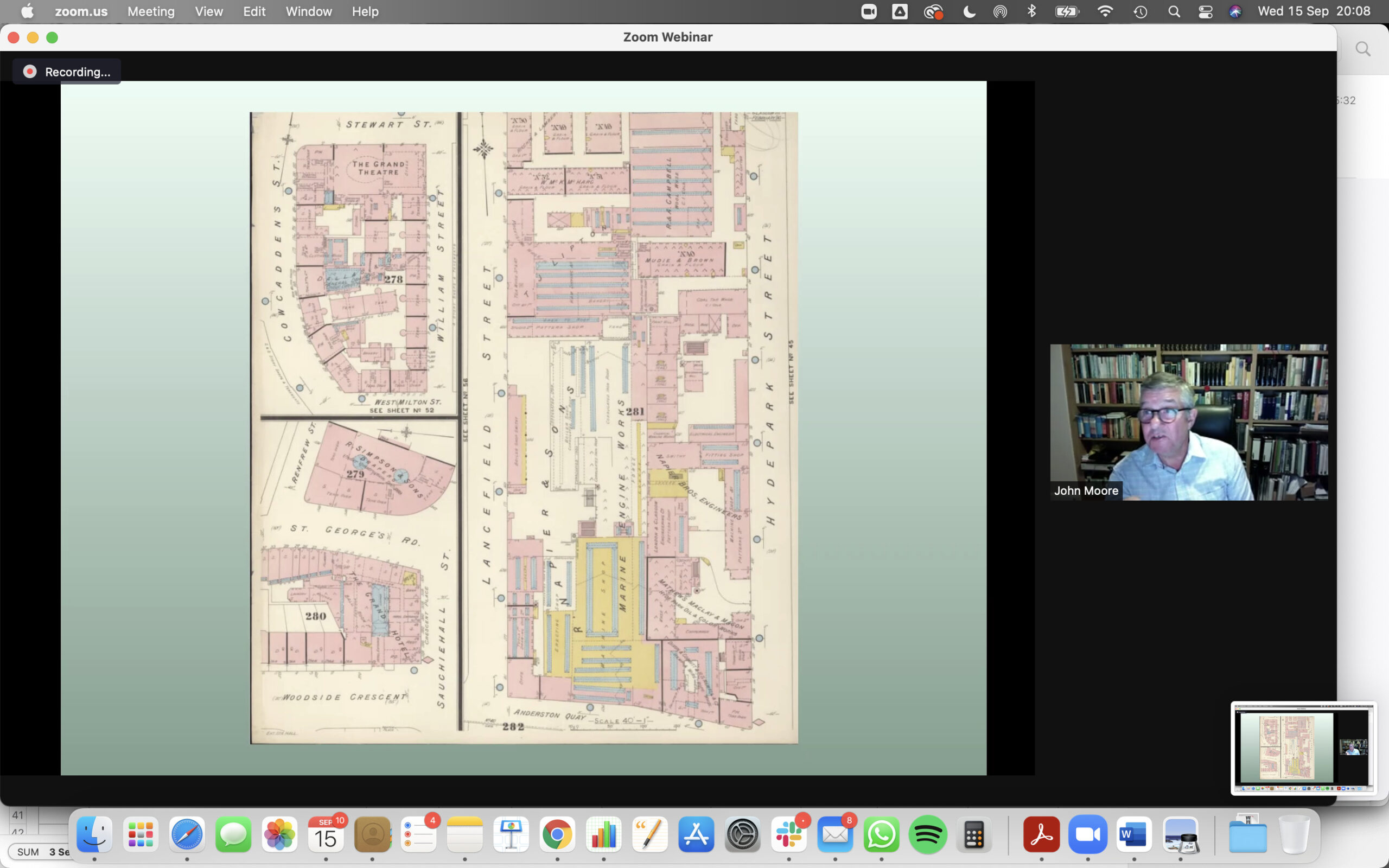
Task: Open the zoom.us application menu
Action: point(81,11)
